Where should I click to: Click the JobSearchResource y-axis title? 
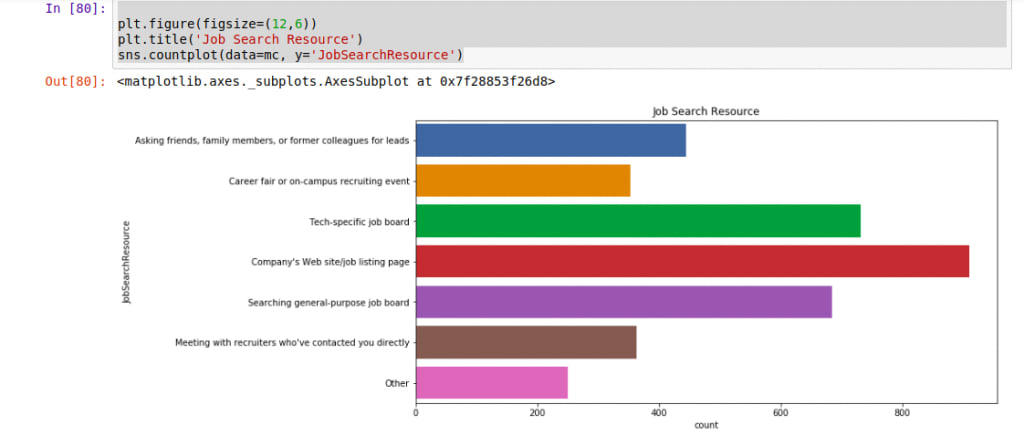[127, 262]
